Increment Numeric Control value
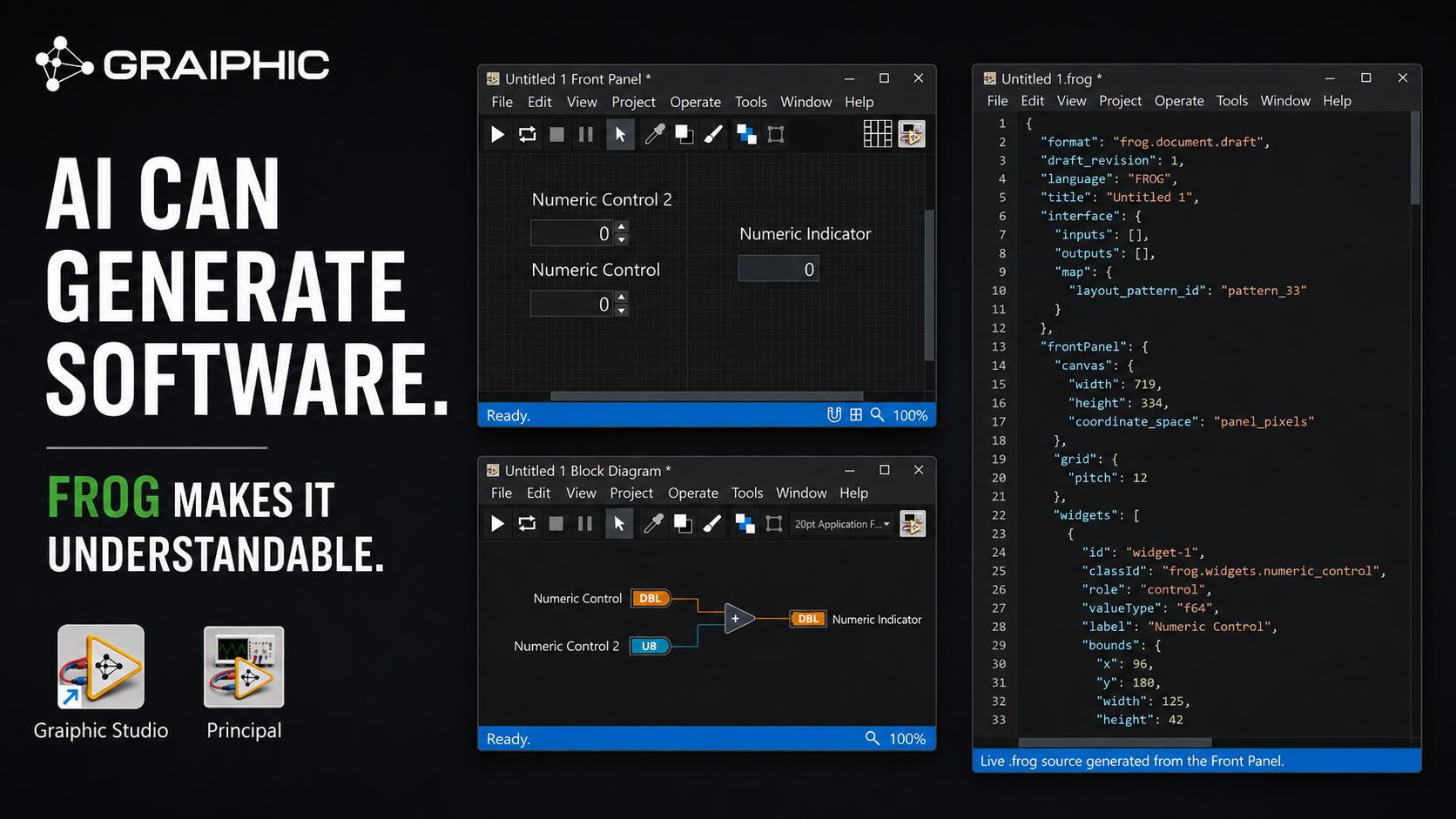Viewport: 1456px width, 819px height. tap(622, 299)
